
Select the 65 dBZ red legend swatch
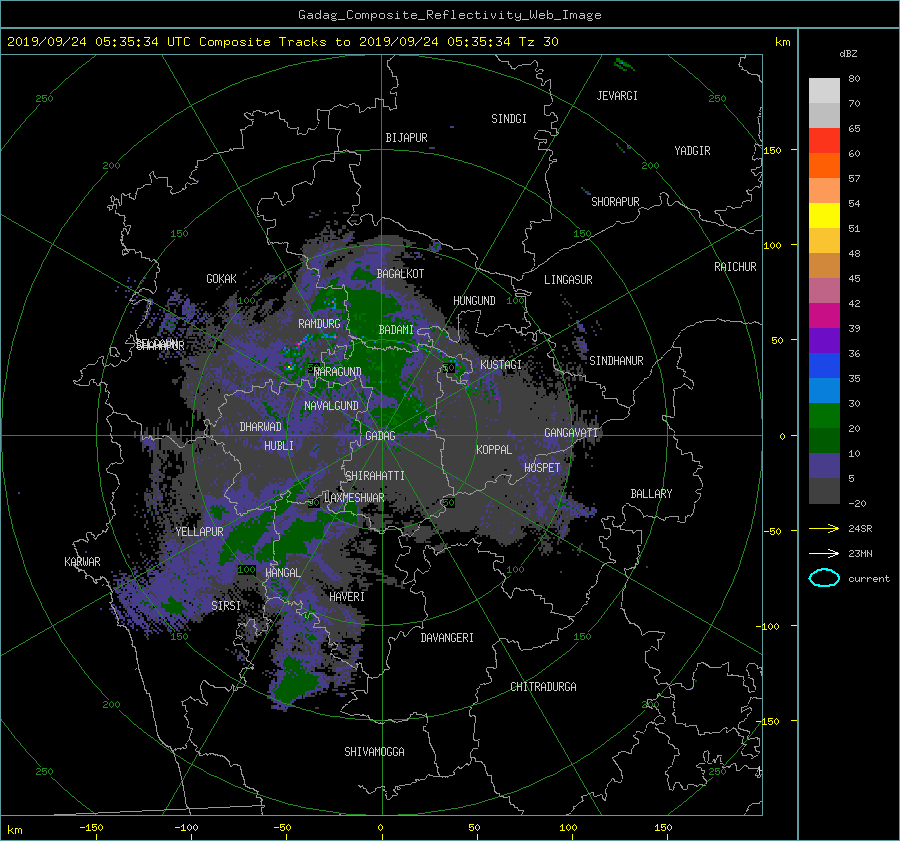click(824, 140)
